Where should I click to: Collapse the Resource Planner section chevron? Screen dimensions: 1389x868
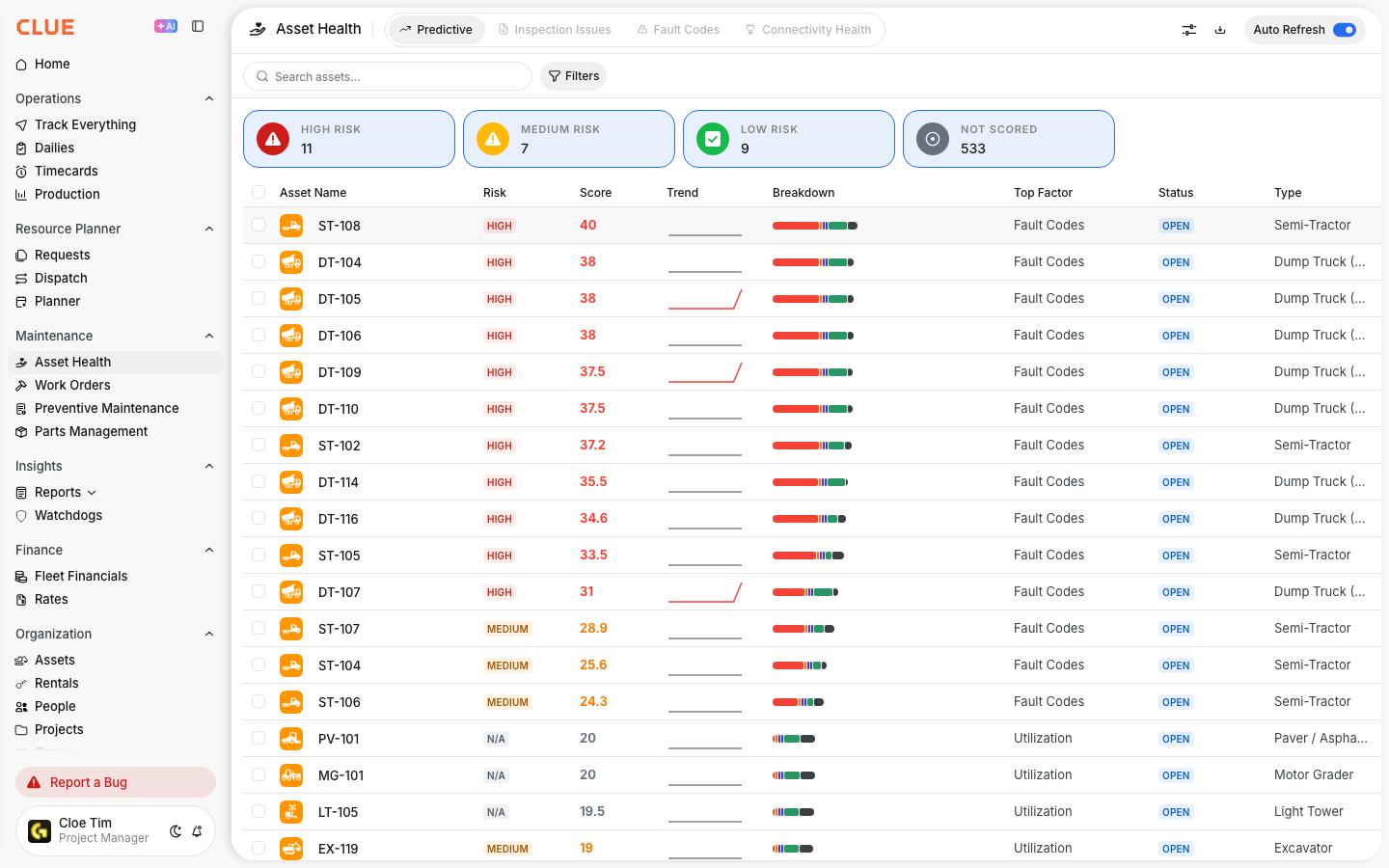coord(209,229)
